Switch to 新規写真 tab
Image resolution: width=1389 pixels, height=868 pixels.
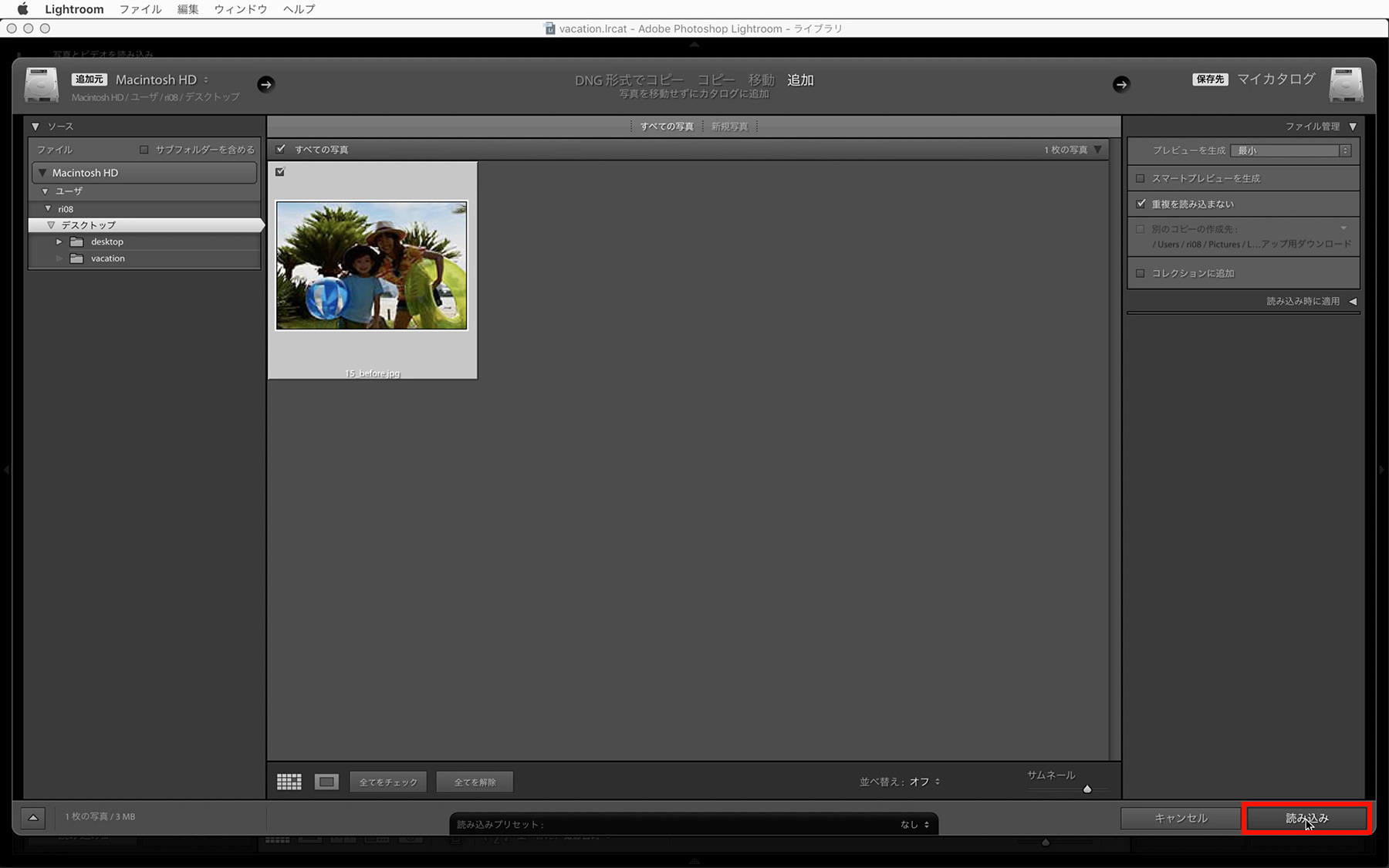730,127
